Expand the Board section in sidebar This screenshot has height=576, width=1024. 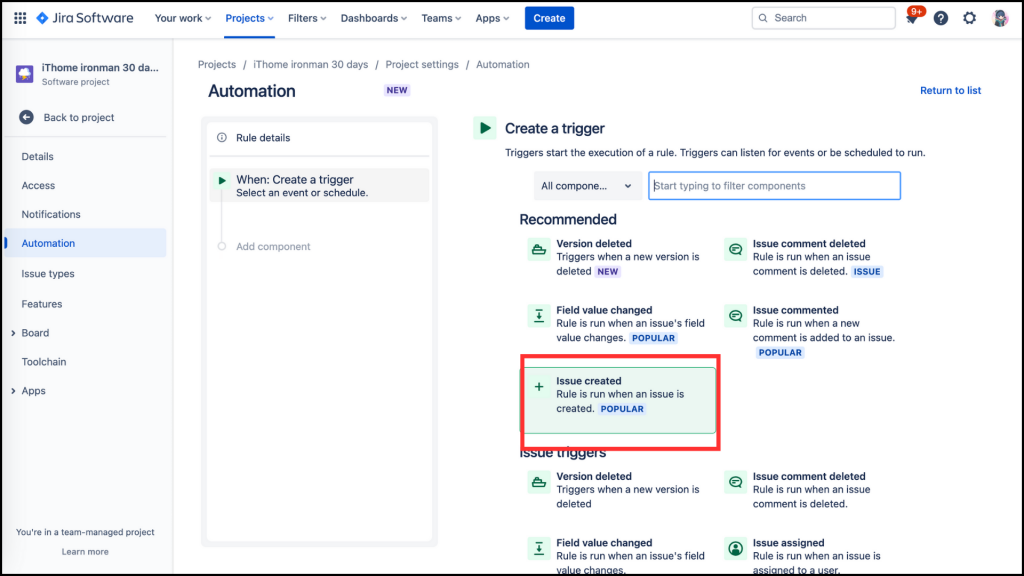(13, 333)
